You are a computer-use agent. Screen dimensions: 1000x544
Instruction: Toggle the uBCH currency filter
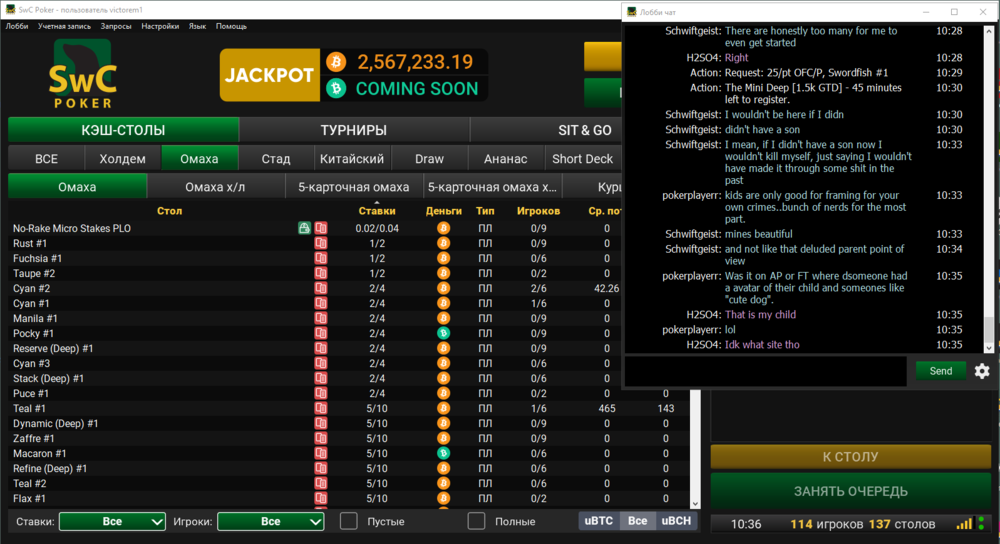click(675, 521)
